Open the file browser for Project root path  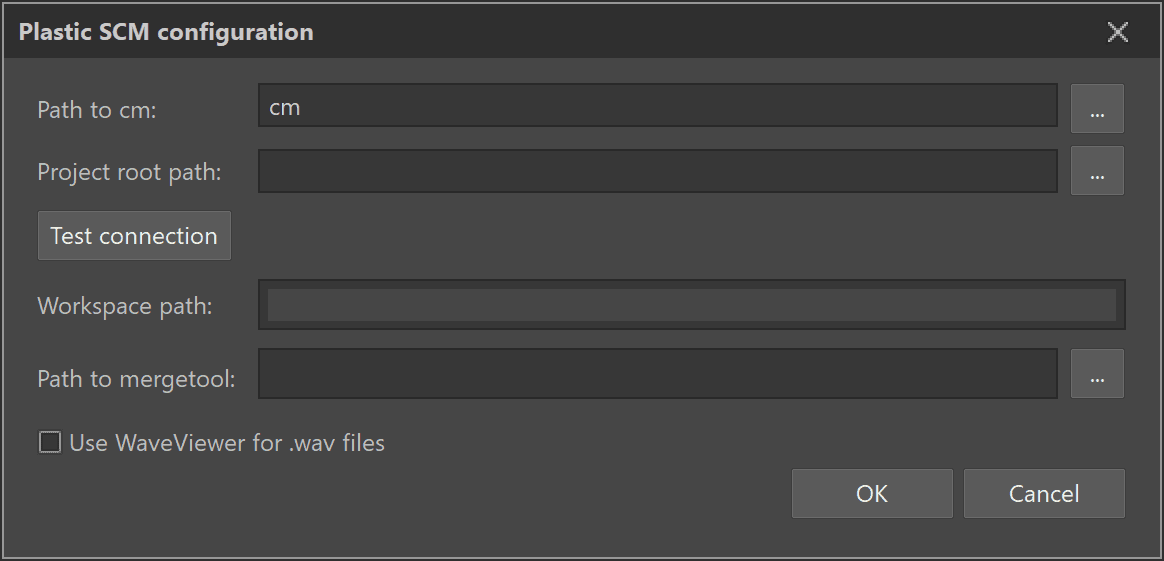coord(1097,171)
